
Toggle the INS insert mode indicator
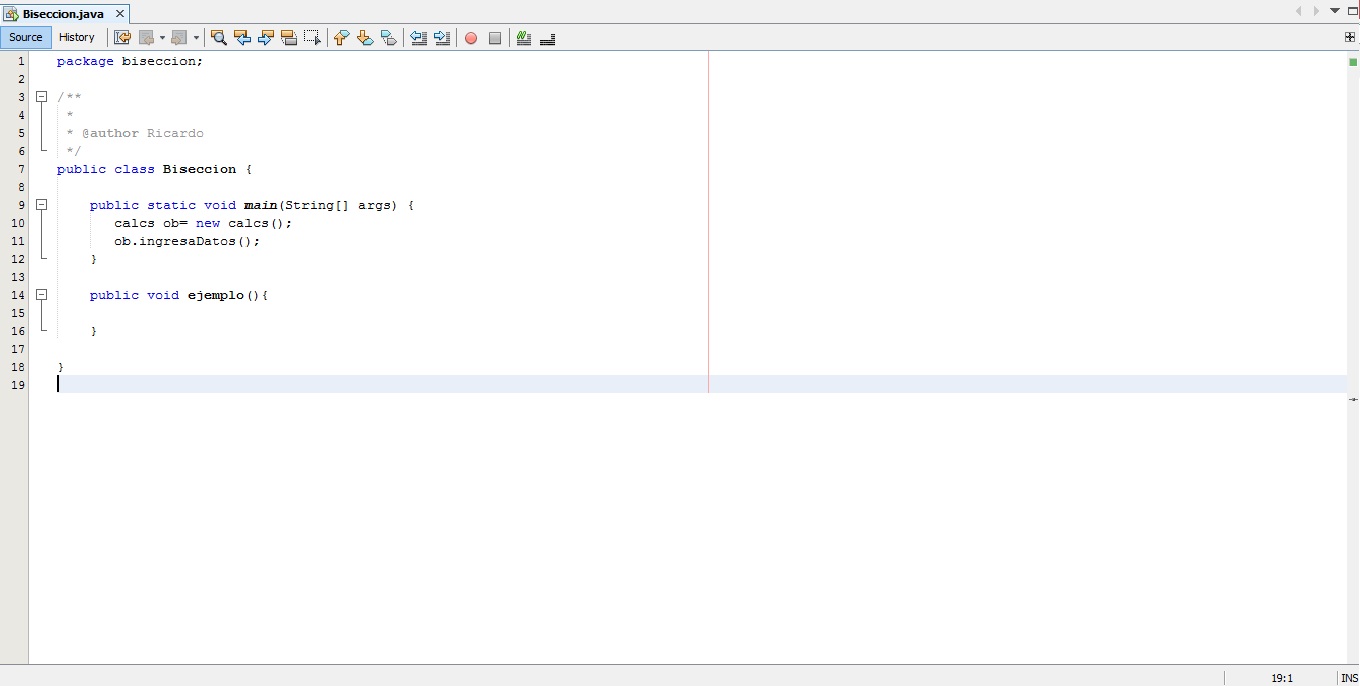[x=1349, y=678]
